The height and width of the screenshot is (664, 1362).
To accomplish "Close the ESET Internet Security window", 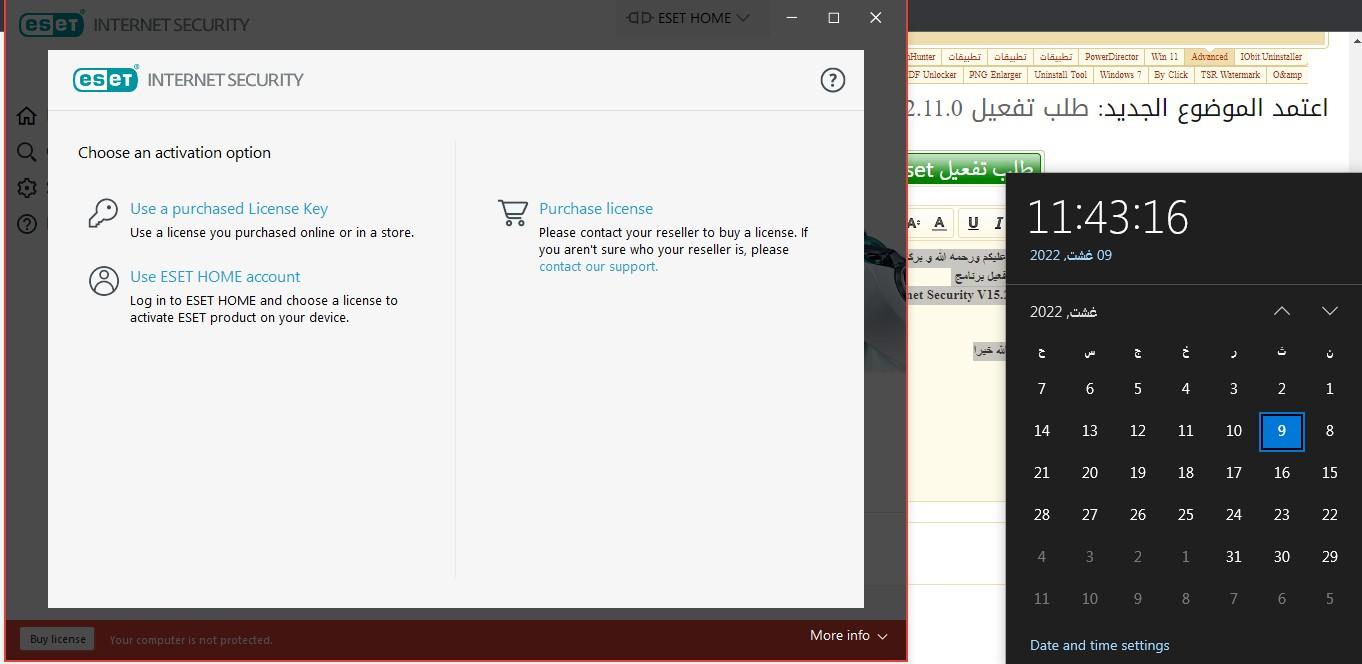I will (x=876, y=18).
